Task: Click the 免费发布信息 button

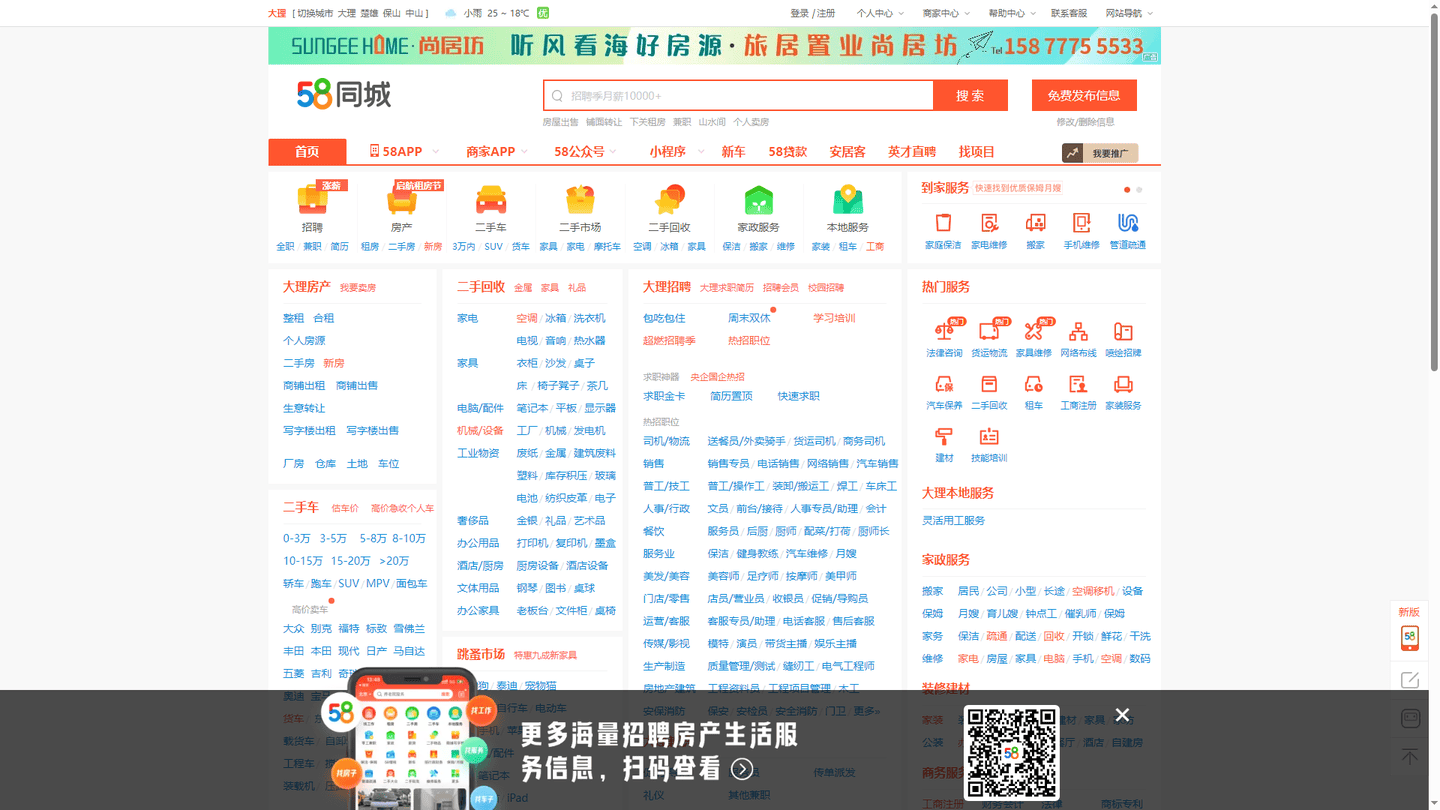Action: pyautogui.click(x=1084, y=95)
